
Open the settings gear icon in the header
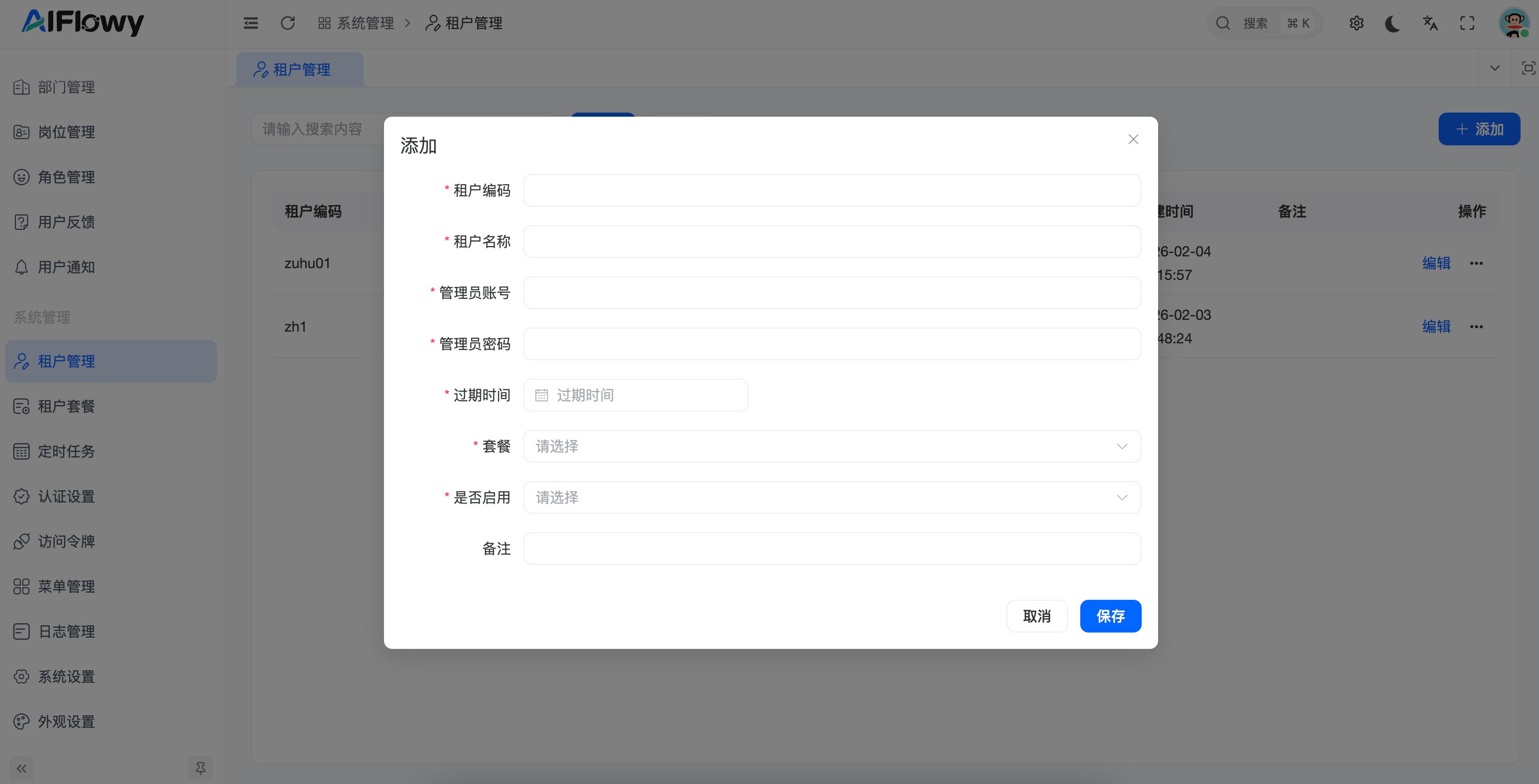[1356, 24]
